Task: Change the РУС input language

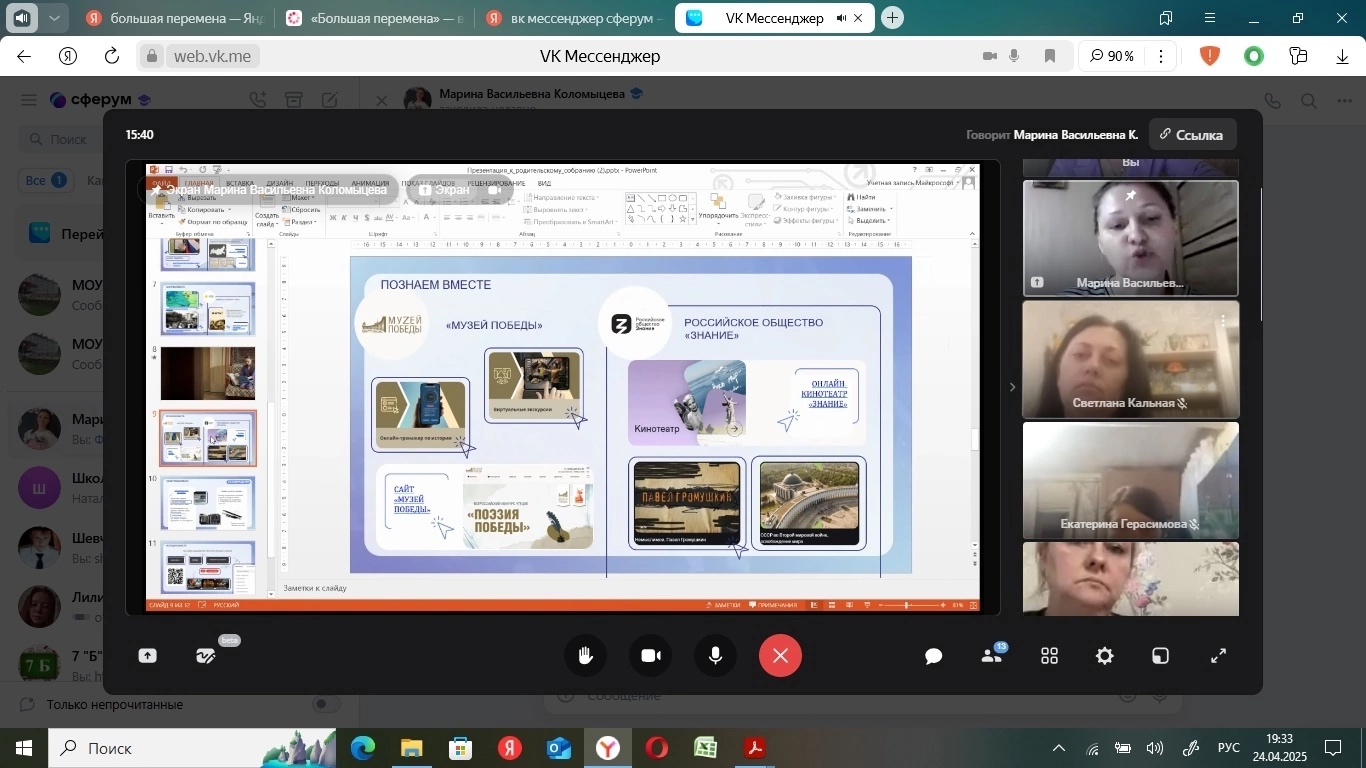Action: point(1228,748)
